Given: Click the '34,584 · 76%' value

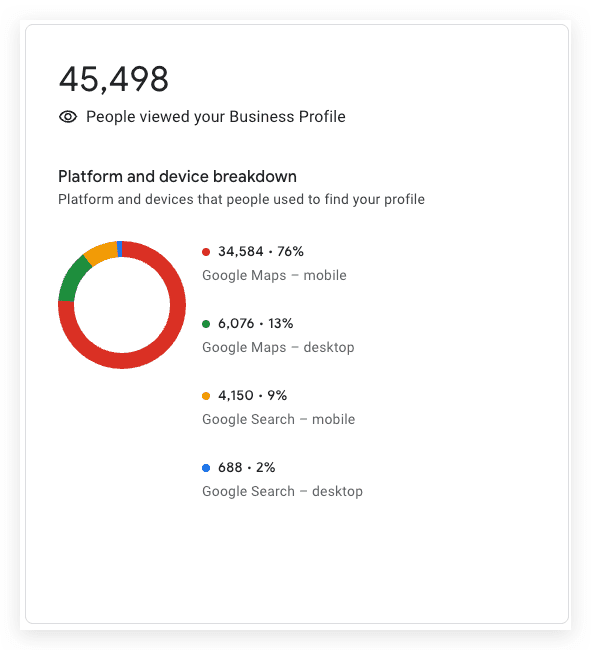Looking at the screenshot, I should (x=261, y=252).
